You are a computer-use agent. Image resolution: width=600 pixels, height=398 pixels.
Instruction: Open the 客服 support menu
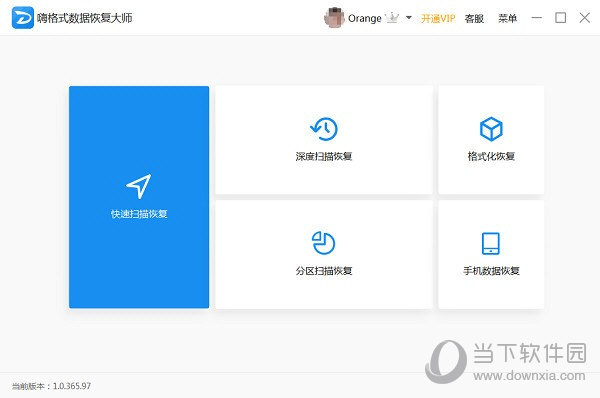(x=474, y=18)
